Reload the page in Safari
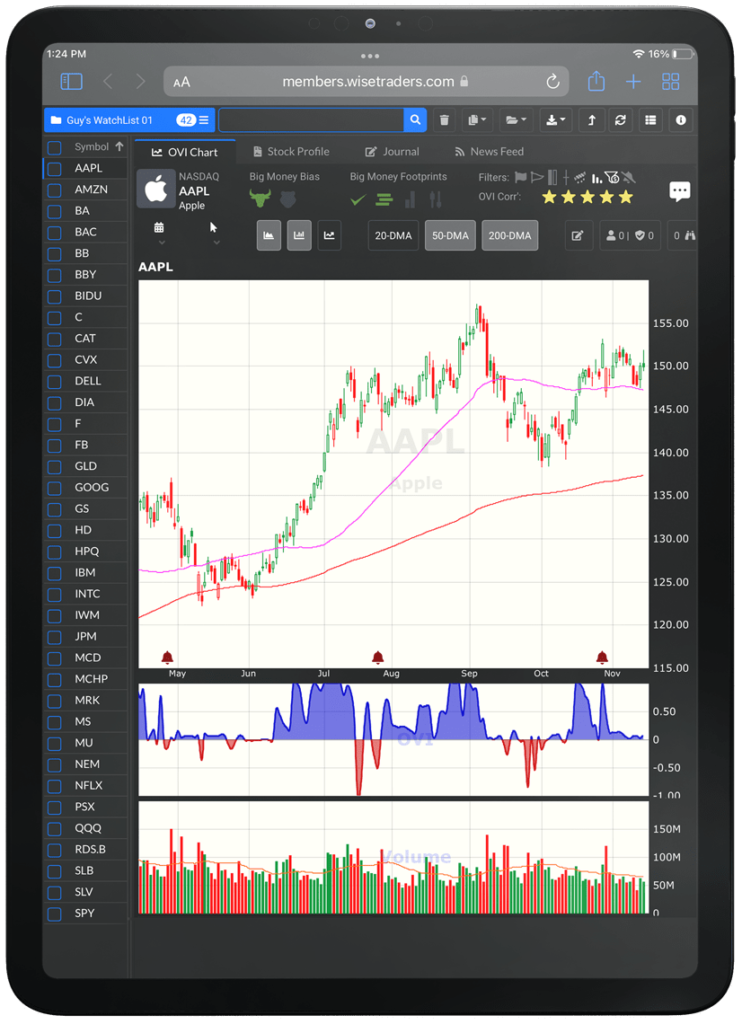 pyautogui.click(x=553, y=82)
